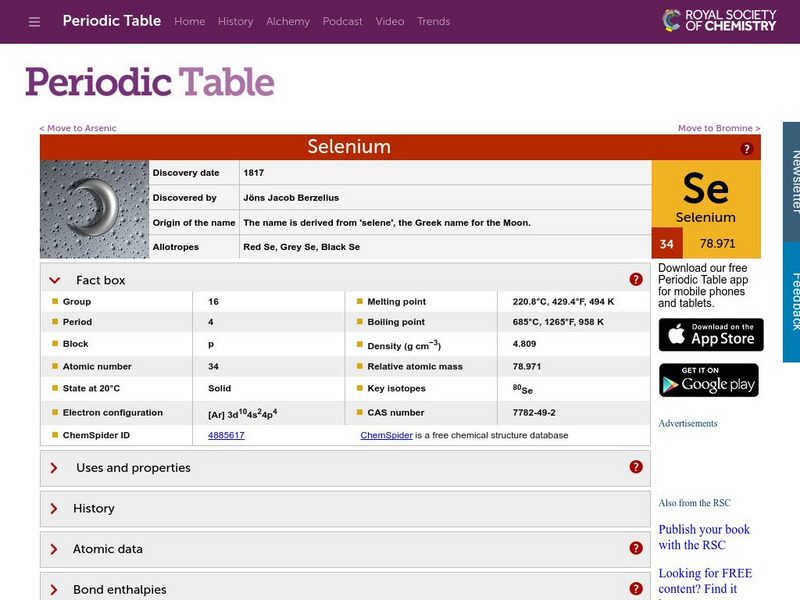Viewport: 800px width, 600px height.
Task: Click the History section question mark
Action: coord(636,508)
